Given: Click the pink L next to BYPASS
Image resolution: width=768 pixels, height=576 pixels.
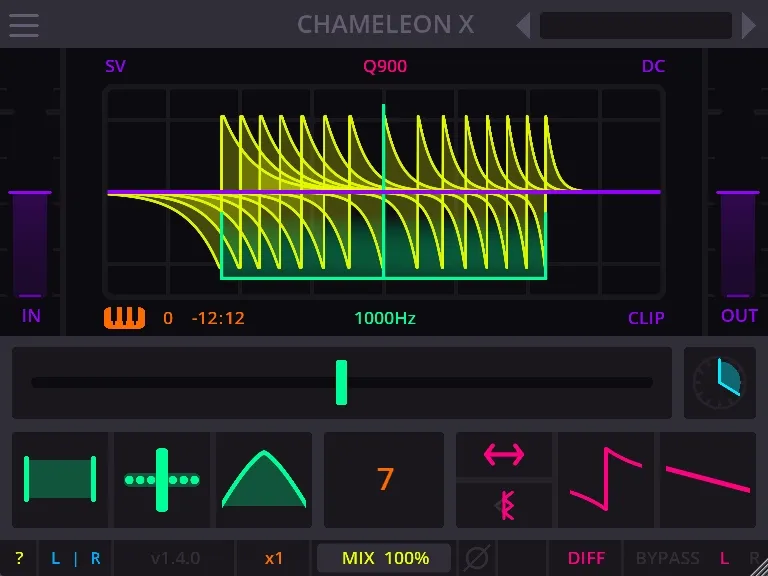Looking at the screenshot, I should tap(725, 558).
